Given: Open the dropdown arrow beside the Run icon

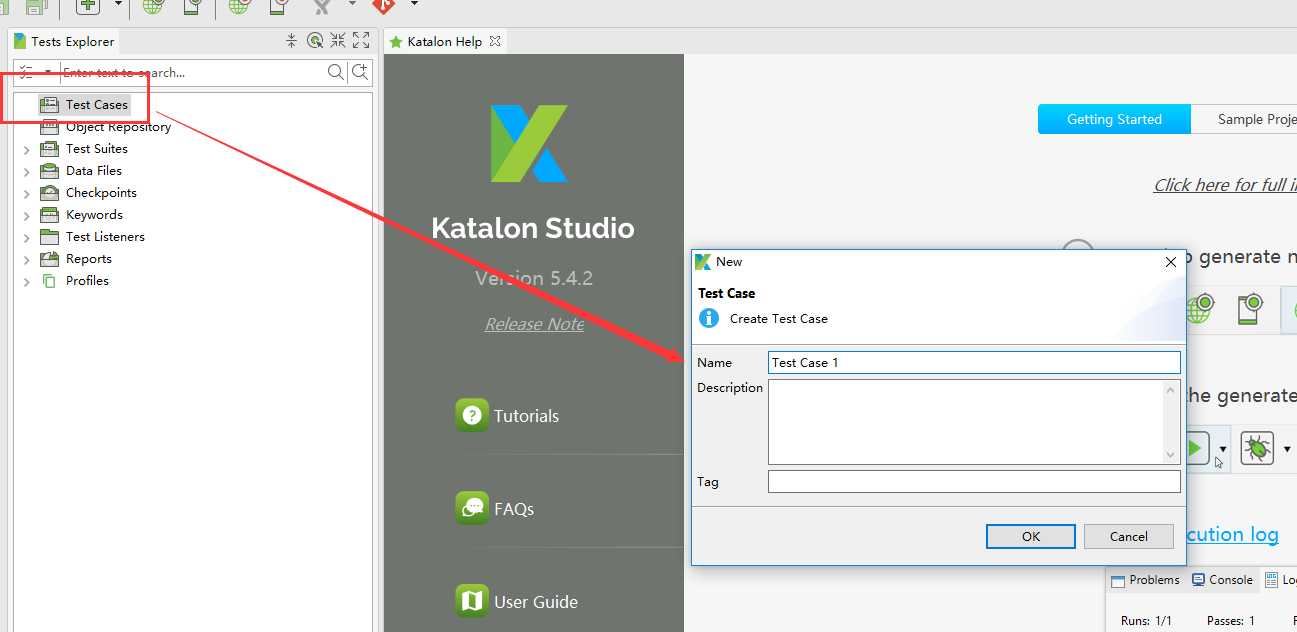Looking at the screenshot, I should click(1222, 450).
